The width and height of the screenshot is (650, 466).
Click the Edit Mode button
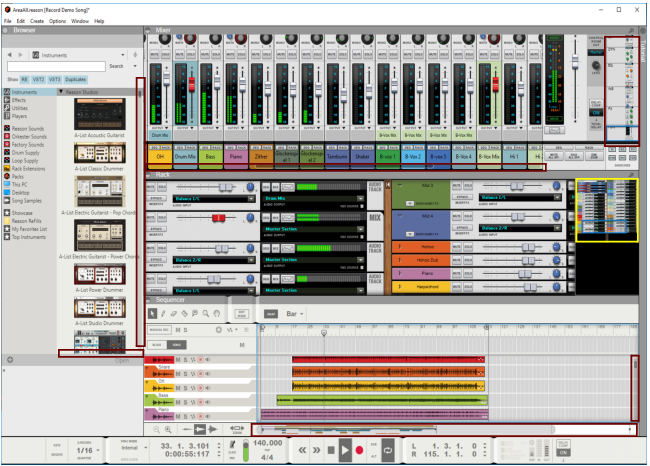(242, 314)
